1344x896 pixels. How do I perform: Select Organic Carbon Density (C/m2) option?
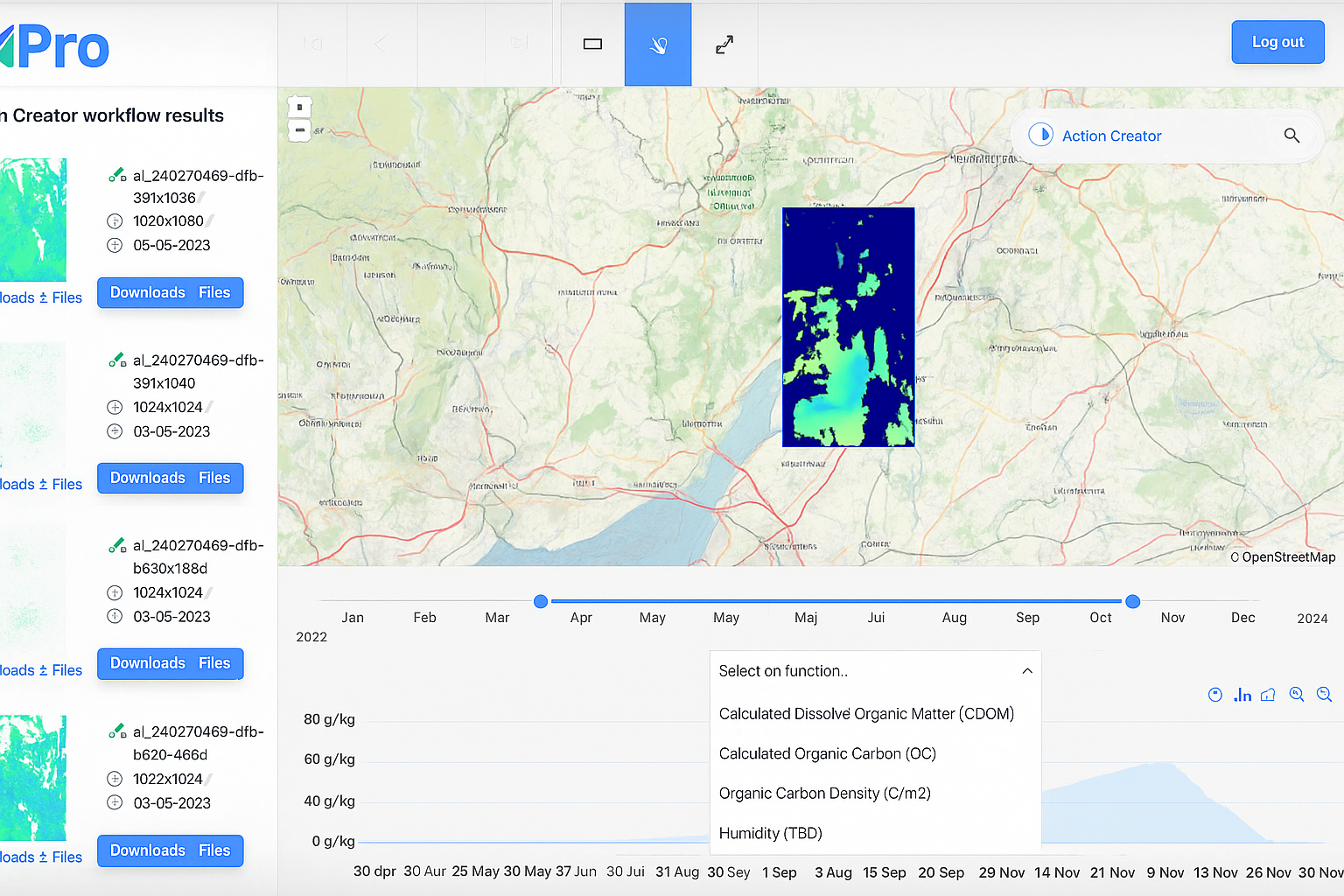[824, 793]
